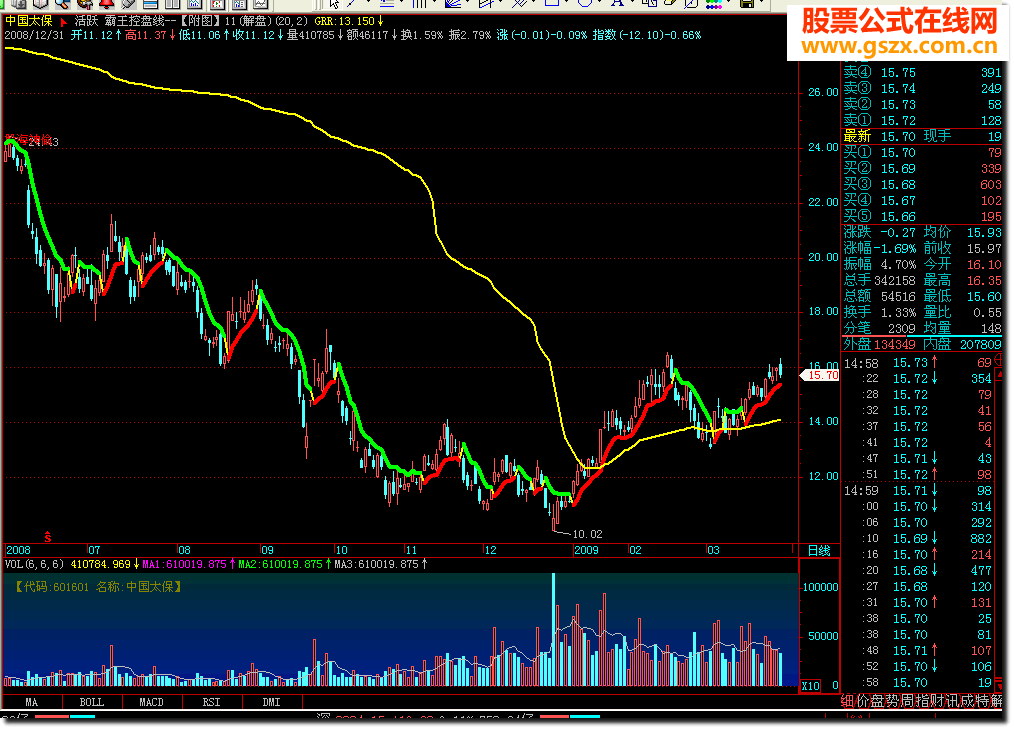Screen dimensions: 1014x729
Task: Click the red S marker on chart
Action: tap(47, 536)
